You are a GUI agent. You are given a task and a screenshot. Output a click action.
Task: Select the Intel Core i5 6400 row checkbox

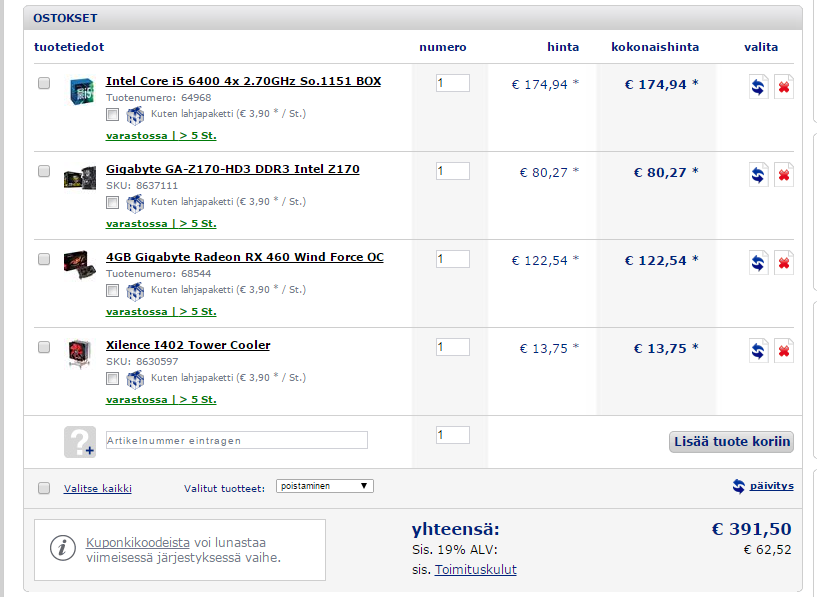tap(44, 83)
